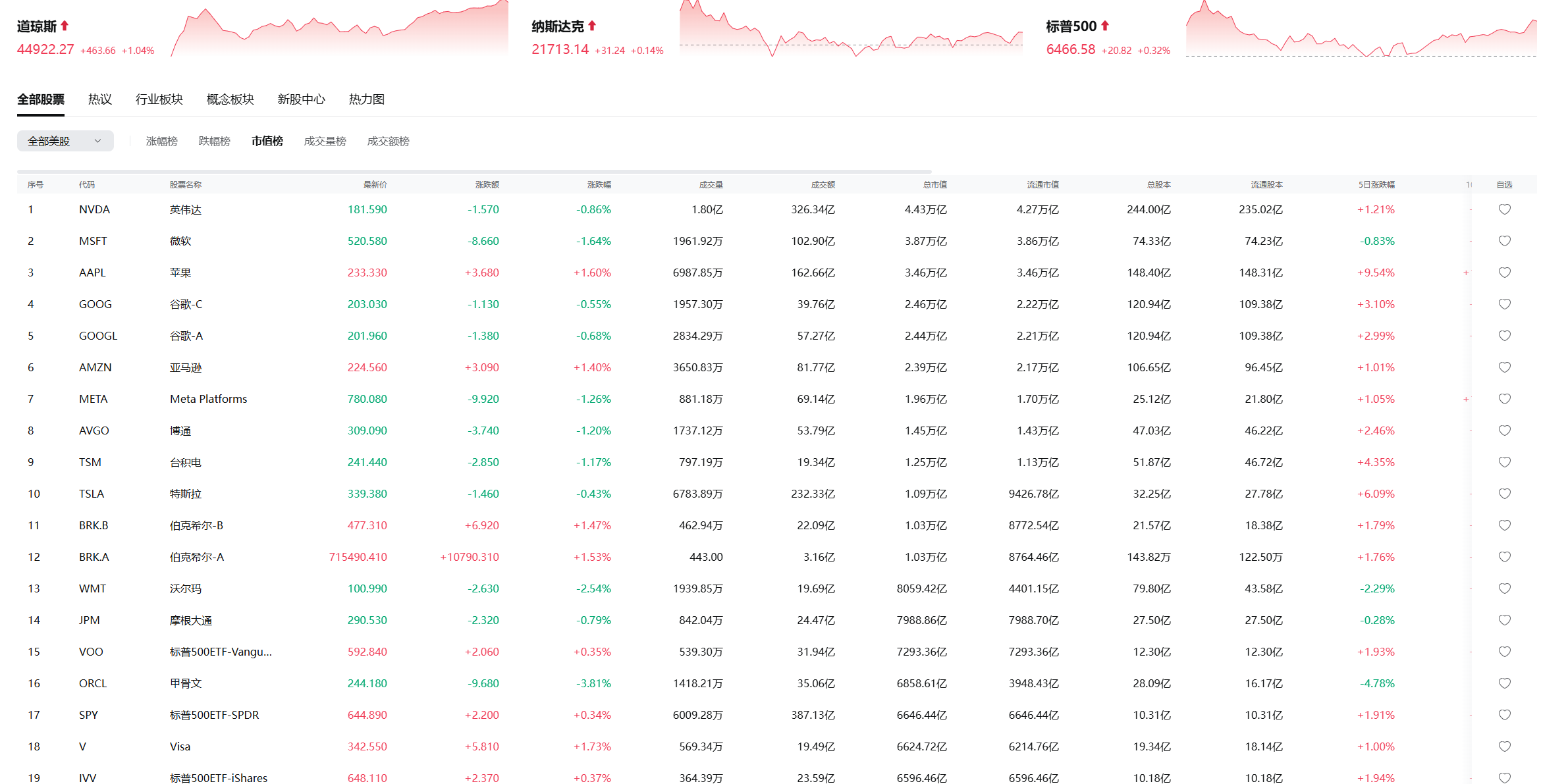Click the Nasdaq up arrow icon
The height and width of the screenshot is (784, 1568).
[x=592, y=26]
